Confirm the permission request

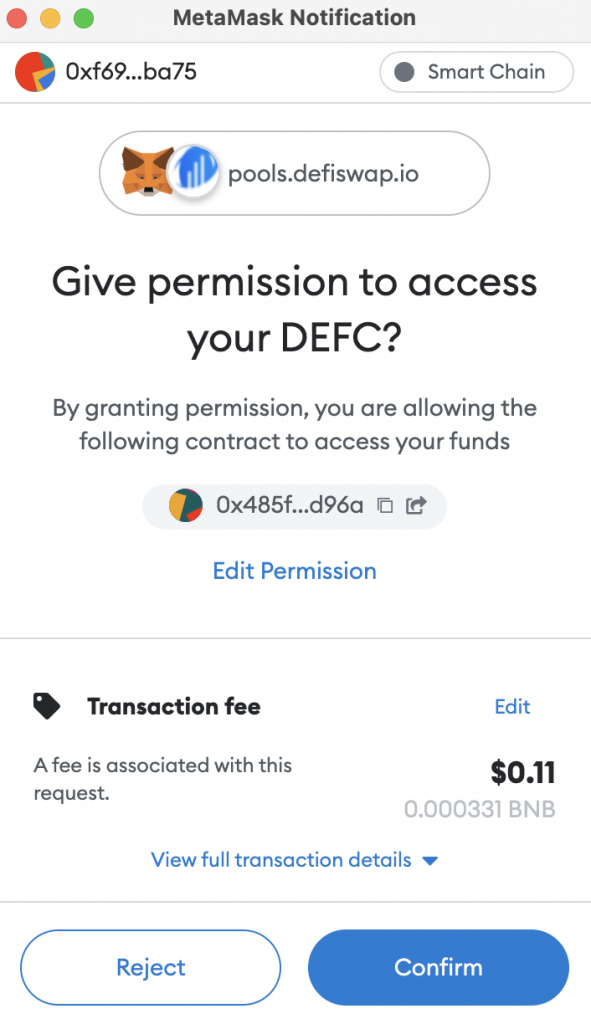coord(438,967)
